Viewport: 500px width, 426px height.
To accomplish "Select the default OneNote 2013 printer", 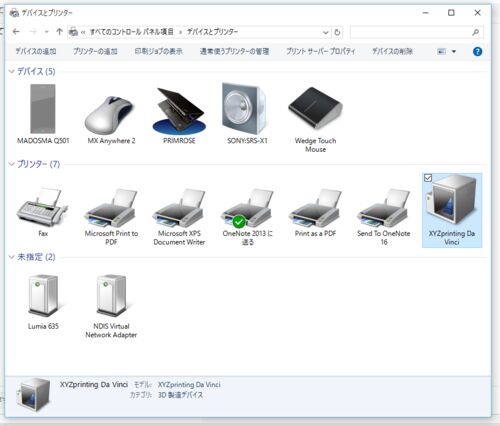I will tap(247, 217).
